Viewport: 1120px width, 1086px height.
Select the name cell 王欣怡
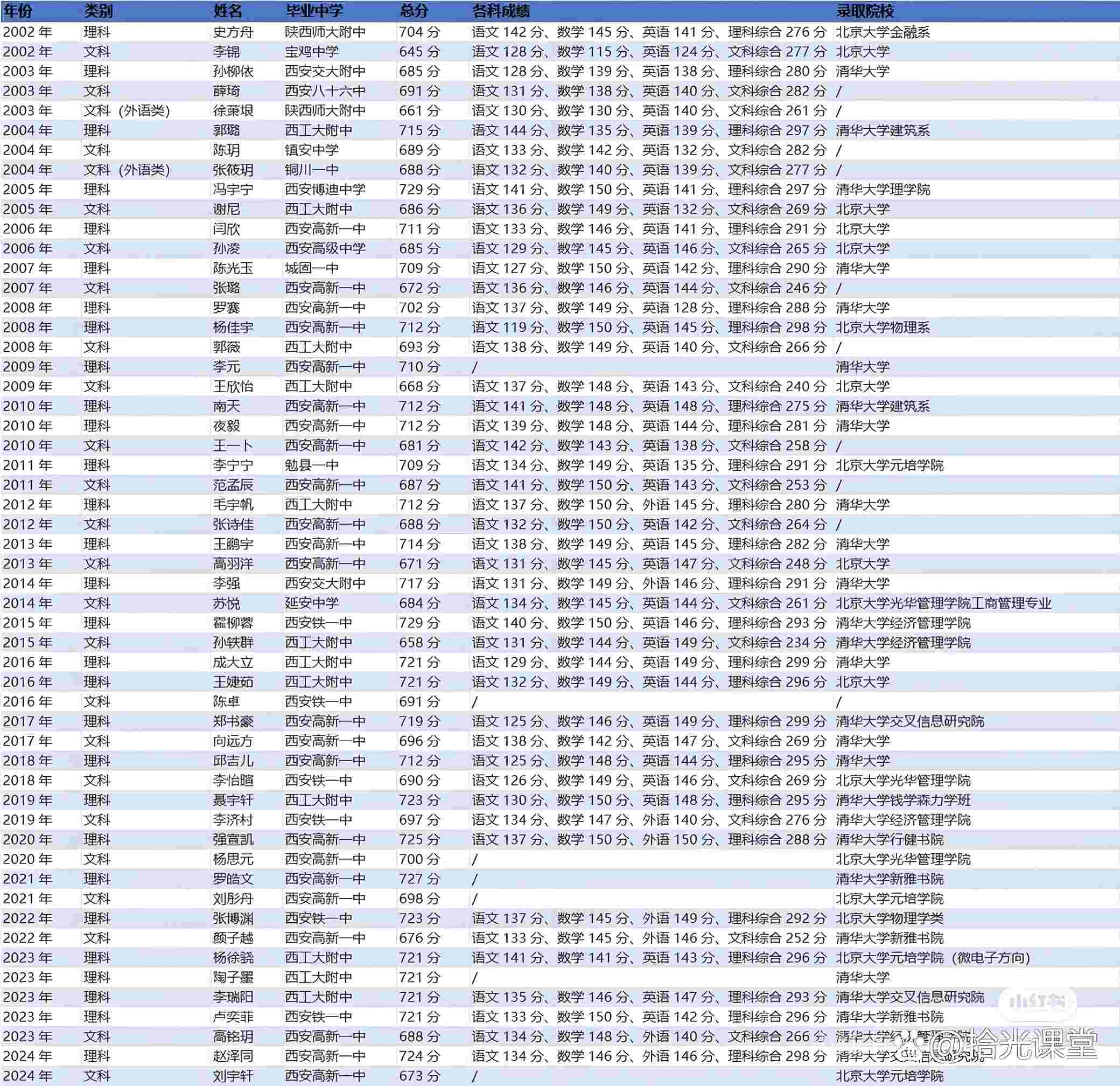233,386
